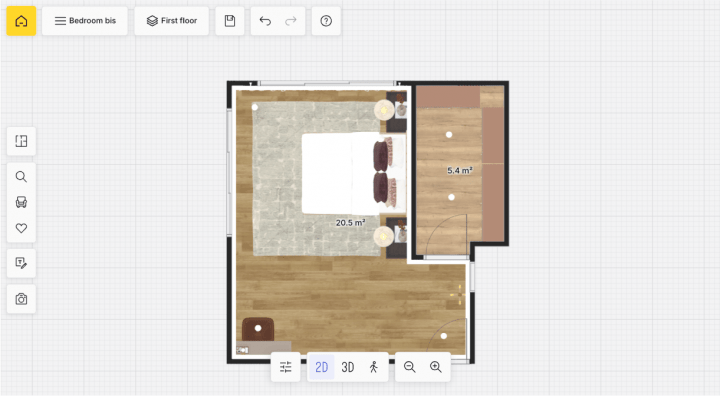720x396 pixels.
Task: Open the Bedroom bis project menu
Action: [x=85, y=21]
